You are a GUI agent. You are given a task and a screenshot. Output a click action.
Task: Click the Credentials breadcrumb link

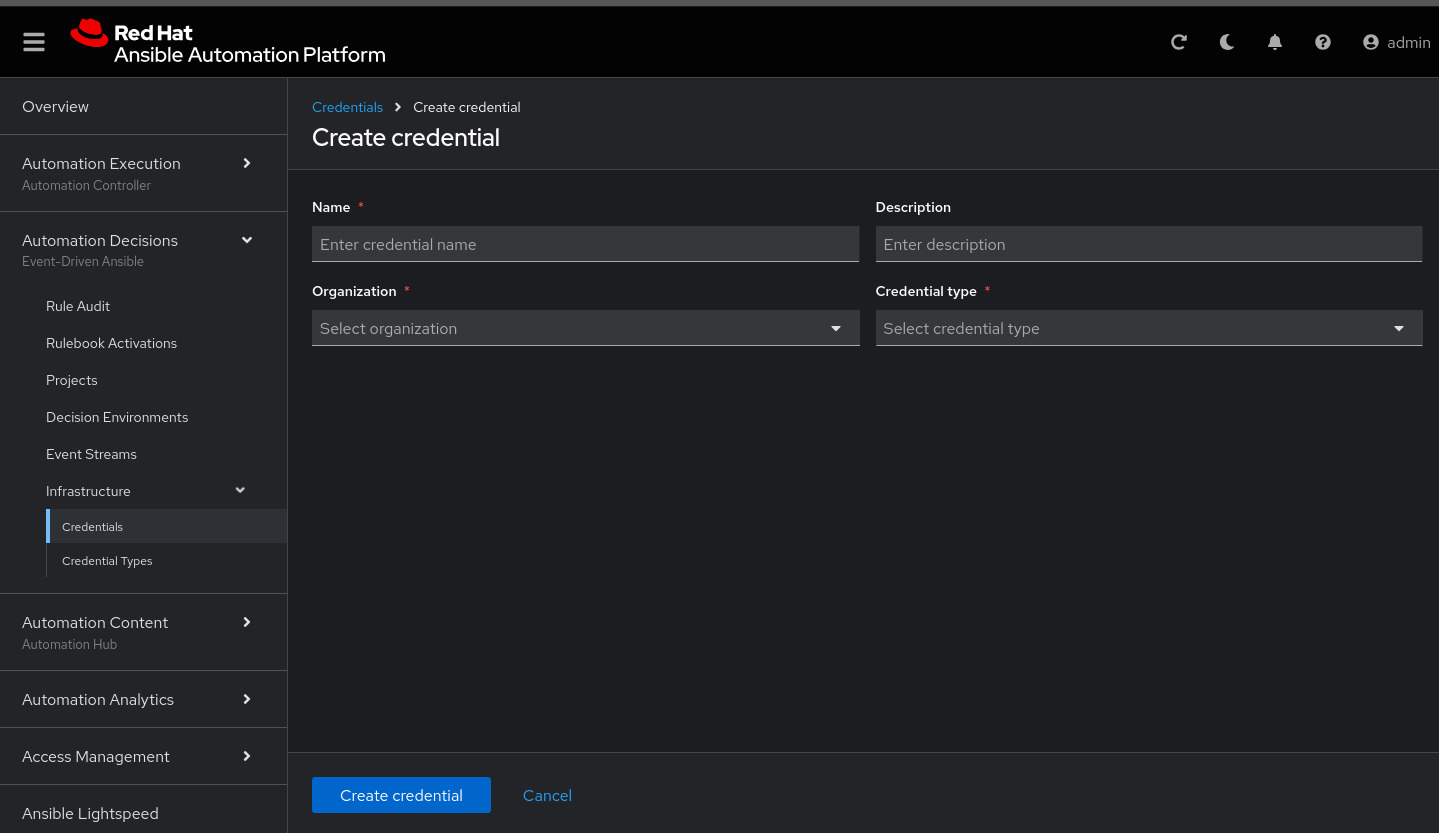347,107
